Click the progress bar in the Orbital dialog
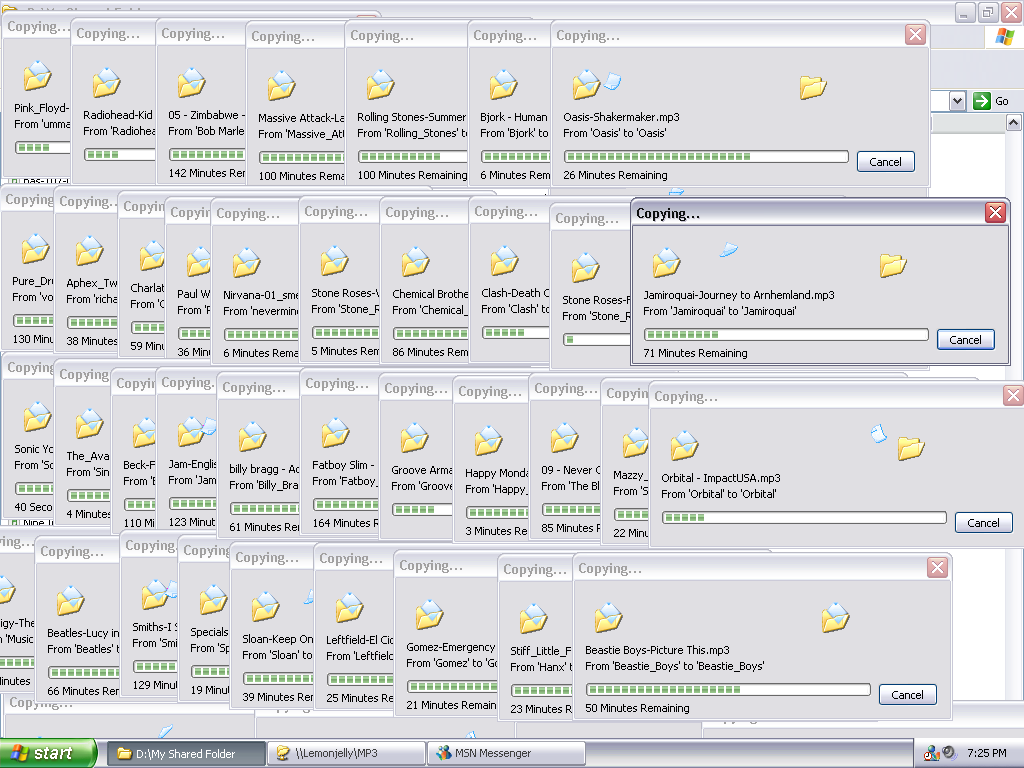Screen dimensions: 1024x768 (x=804, y=517)
